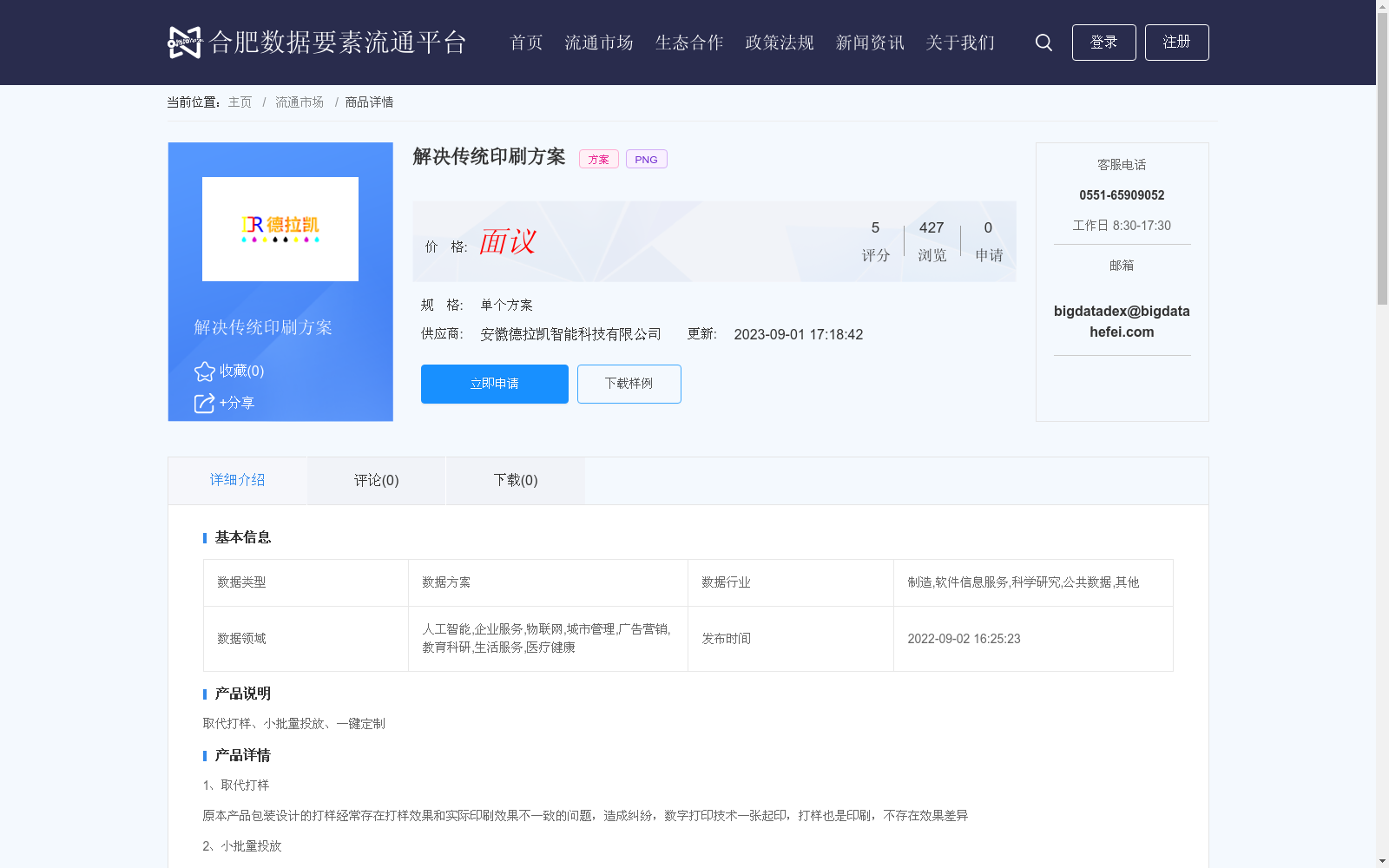Click card caption 解决传统印刷方案 under logo

pyautogui.click(x=263, y=327)
